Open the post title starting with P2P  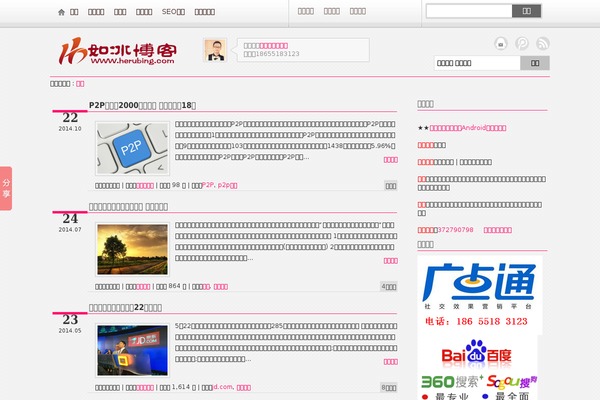click(x=142, y=105)
